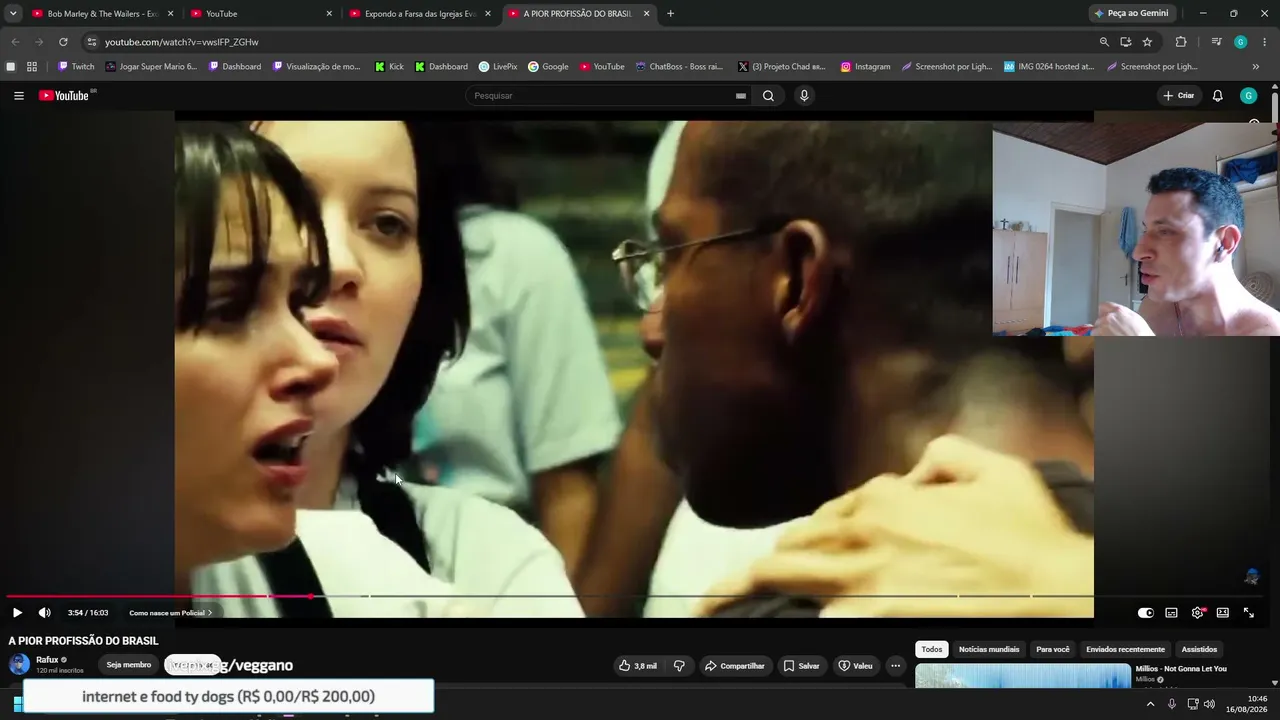1280x720 pixels.
Task: Open the LivePix bookmark
Action: pos(498,67)
